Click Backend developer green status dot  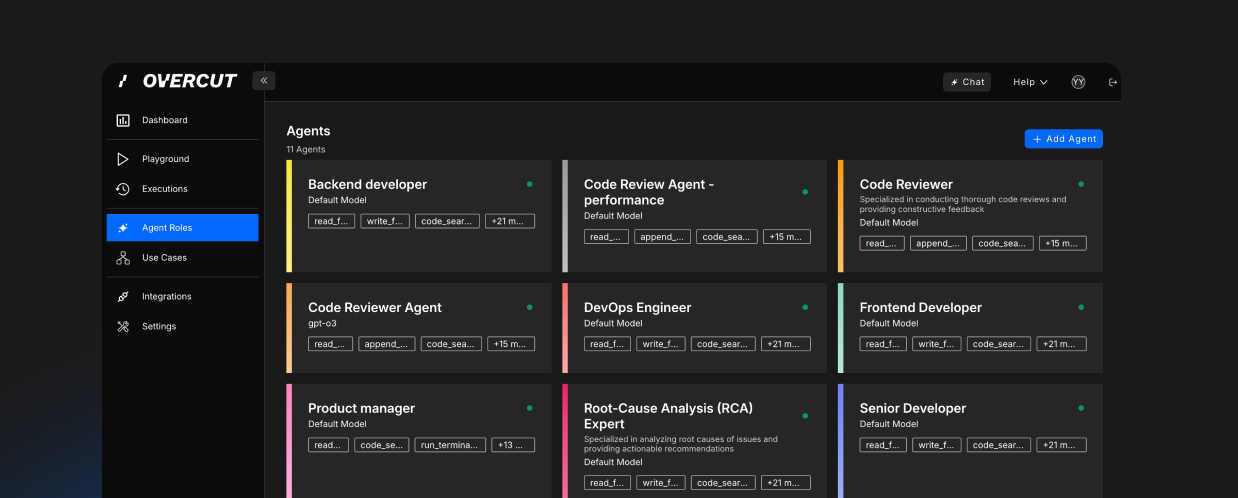point(529,184)
